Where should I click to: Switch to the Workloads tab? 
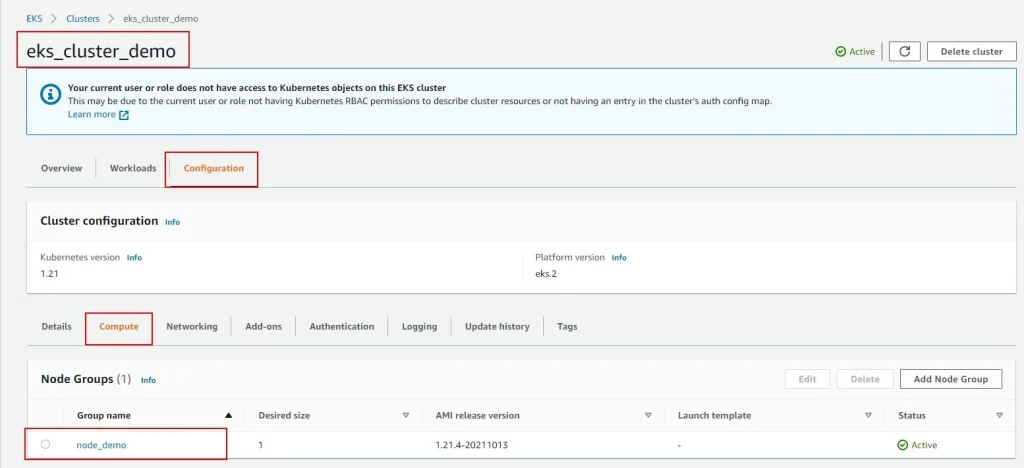point(133,168)
